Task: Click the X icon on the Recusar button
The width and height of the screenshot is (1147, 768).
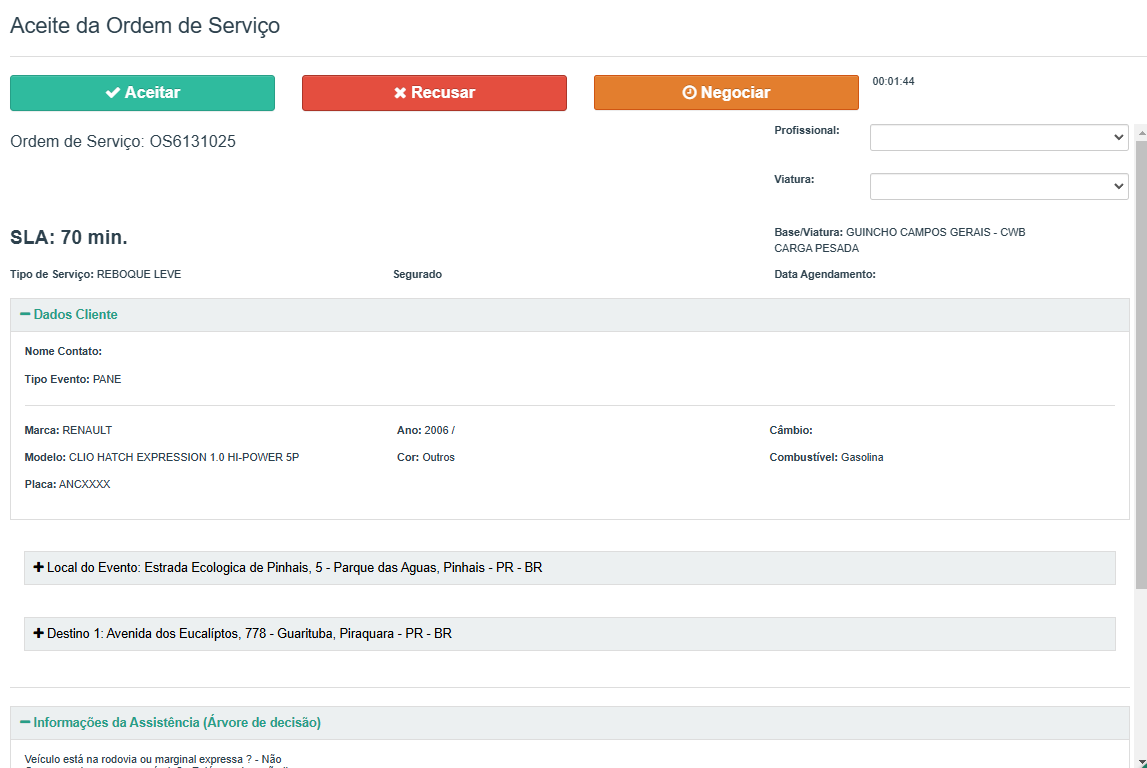Action: (400, 93)
